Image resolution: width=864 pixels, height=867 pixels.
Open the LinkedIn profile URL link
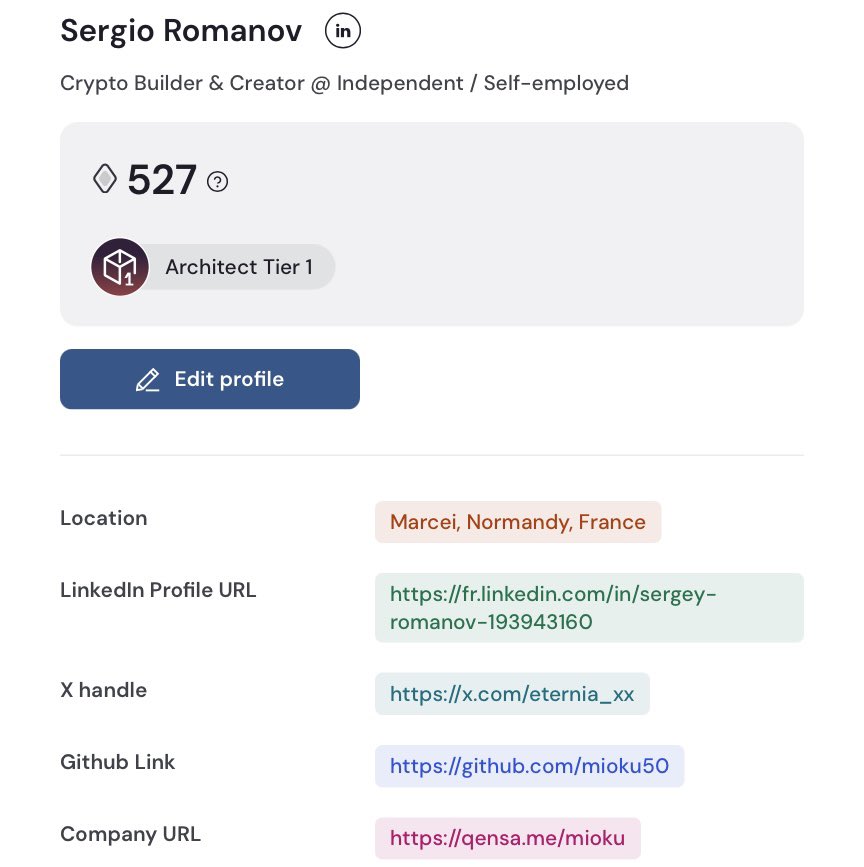point(589,608)
